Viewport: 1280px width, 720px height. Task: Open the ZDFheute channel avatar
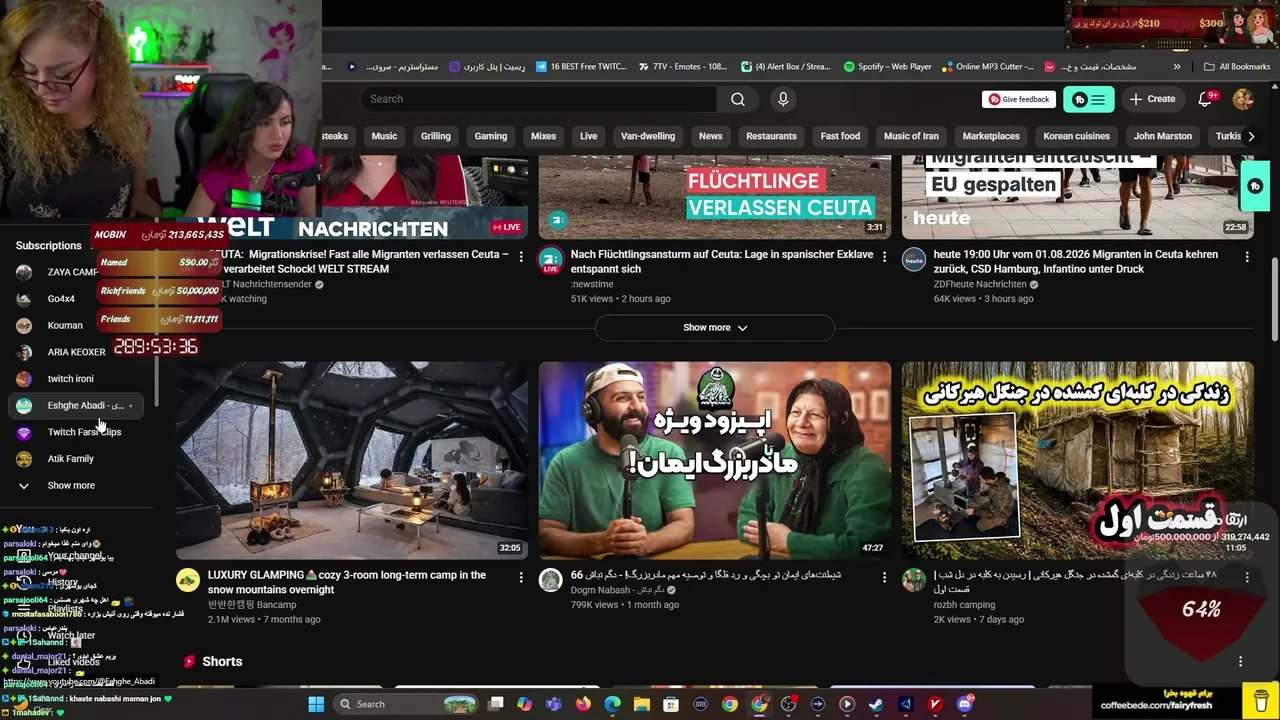point(914,260)
